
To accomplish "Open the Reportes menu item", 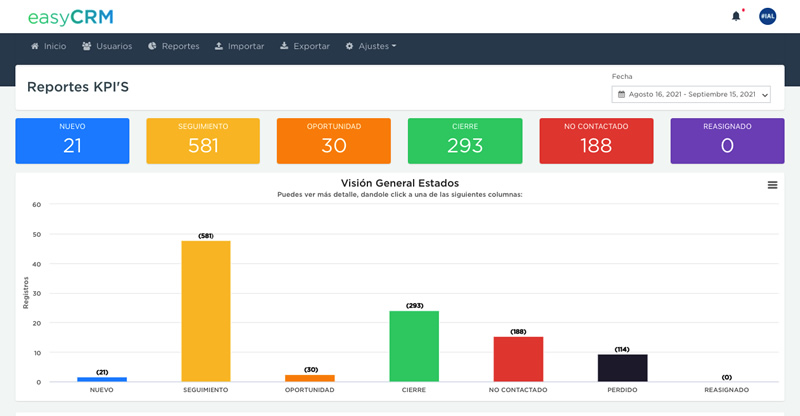I will [x=174, y=46].
